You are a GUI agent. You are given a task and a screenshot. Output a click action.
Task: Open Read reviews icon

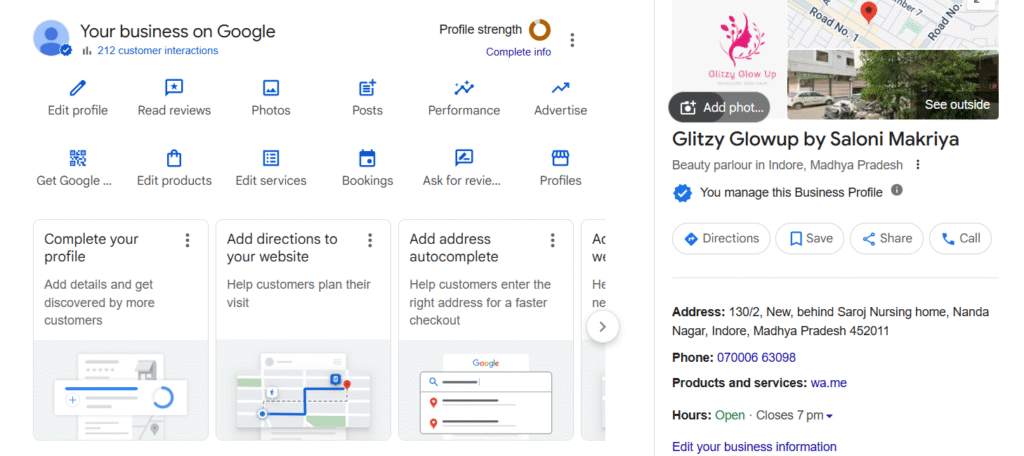pos(174,88)
